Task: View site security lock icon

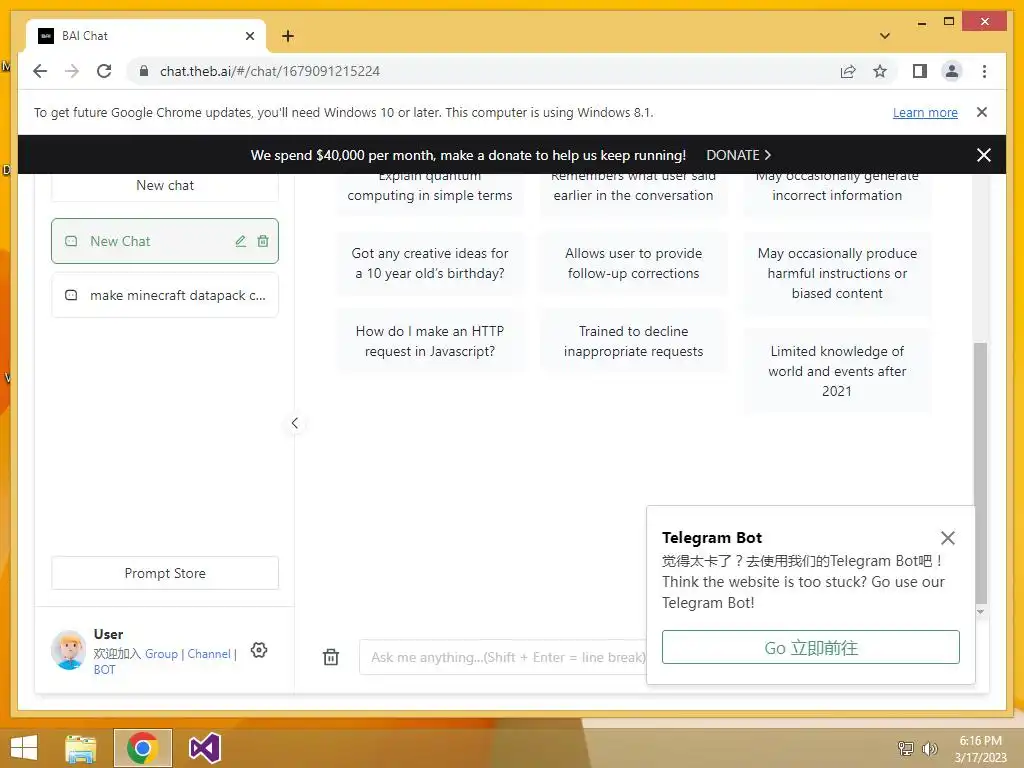Action: (144, 71)
